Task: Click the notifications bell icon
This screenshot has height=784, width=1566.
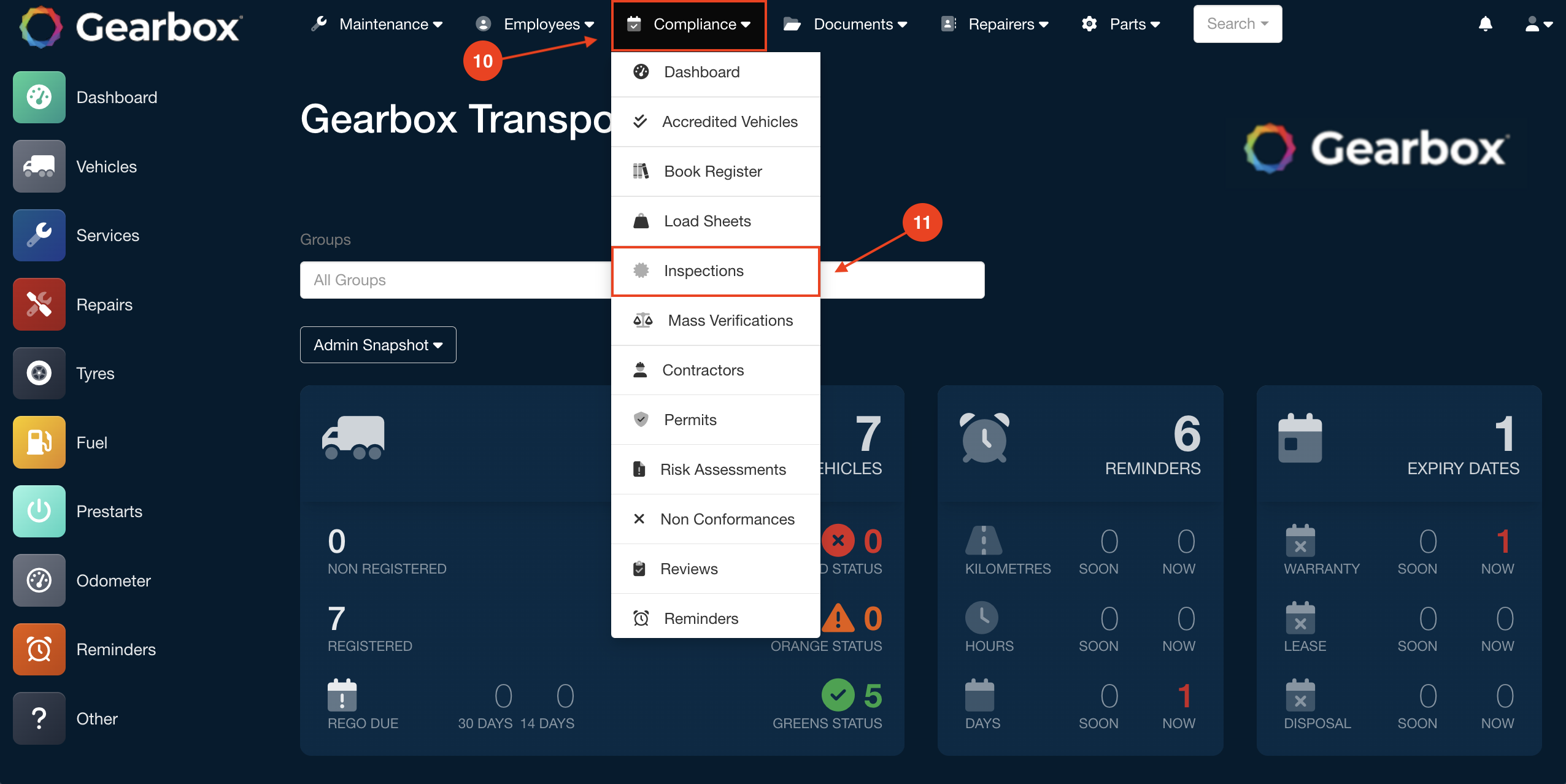Action: (x=1485, y=24)
